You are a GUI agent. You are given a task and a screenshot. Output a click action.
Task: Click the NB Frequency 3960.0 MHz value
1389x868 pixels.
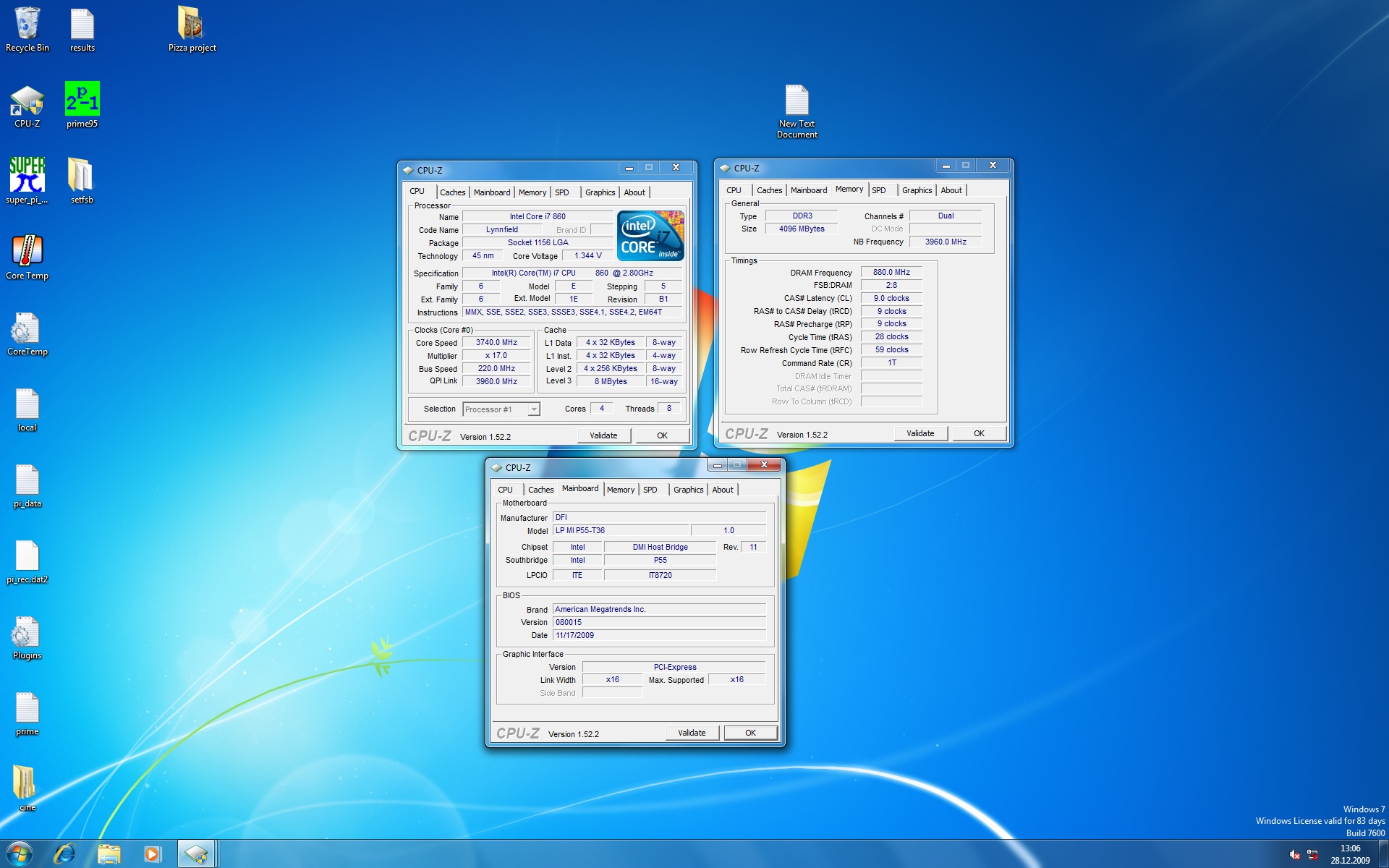[946, 242]
